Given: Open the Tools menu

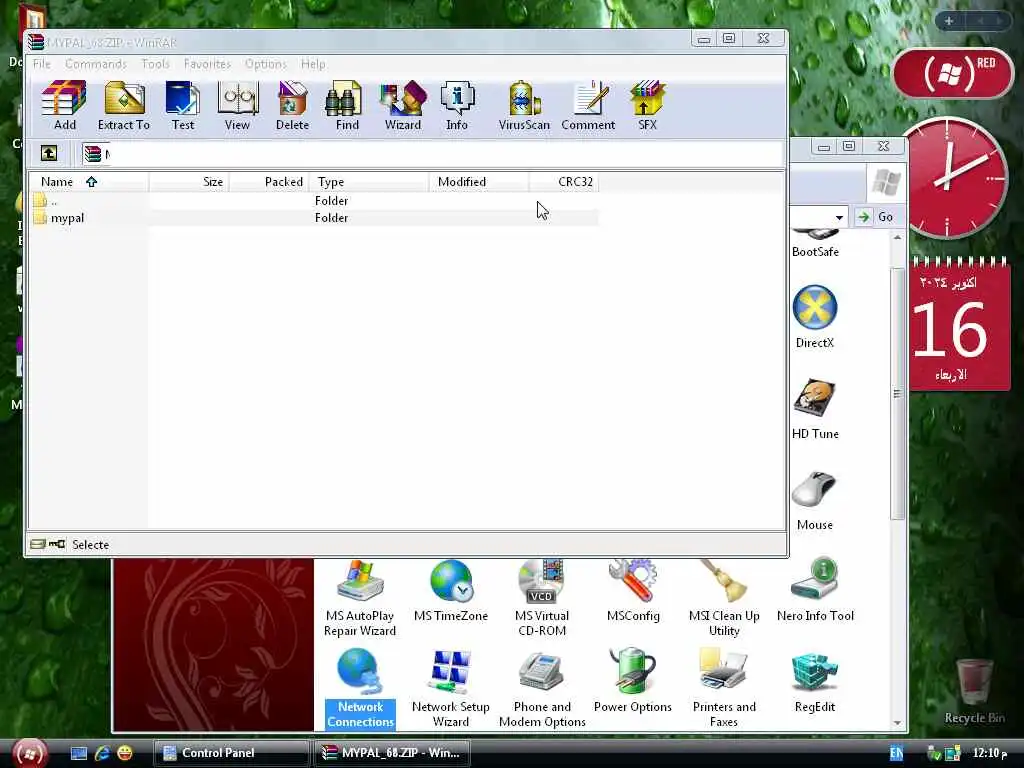Looking at the screenshot, I should tap(155, 64).
